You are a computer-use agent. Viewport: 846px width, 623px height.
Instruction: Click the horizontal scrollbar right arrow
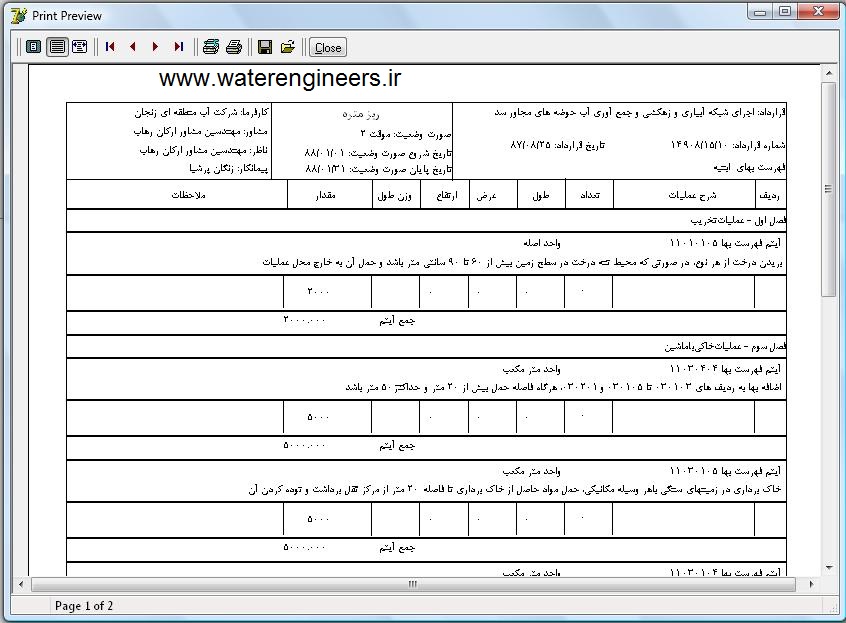click(812, 584)
